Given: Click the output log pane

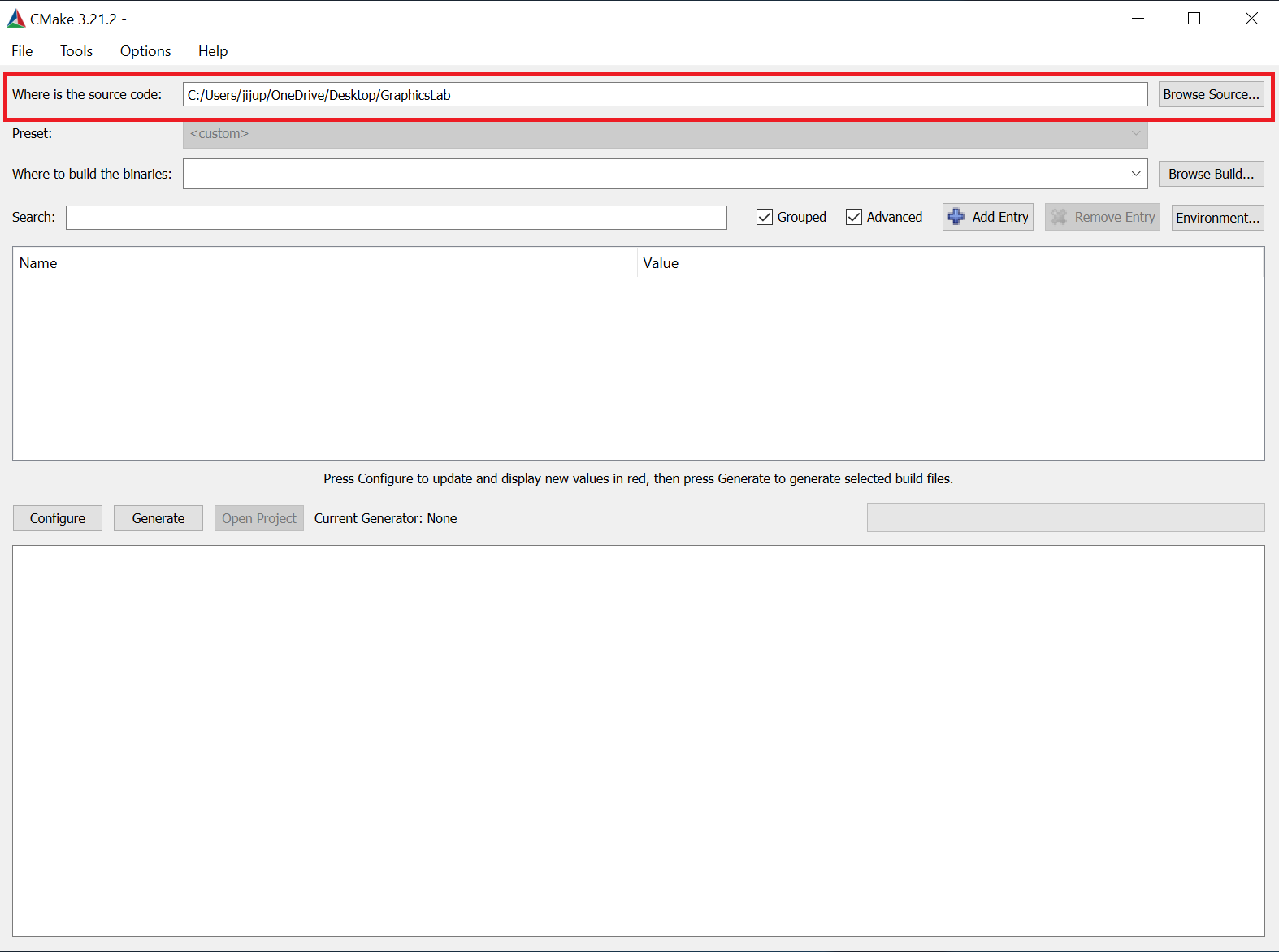Looking at the screenshot, I should 639,741.
